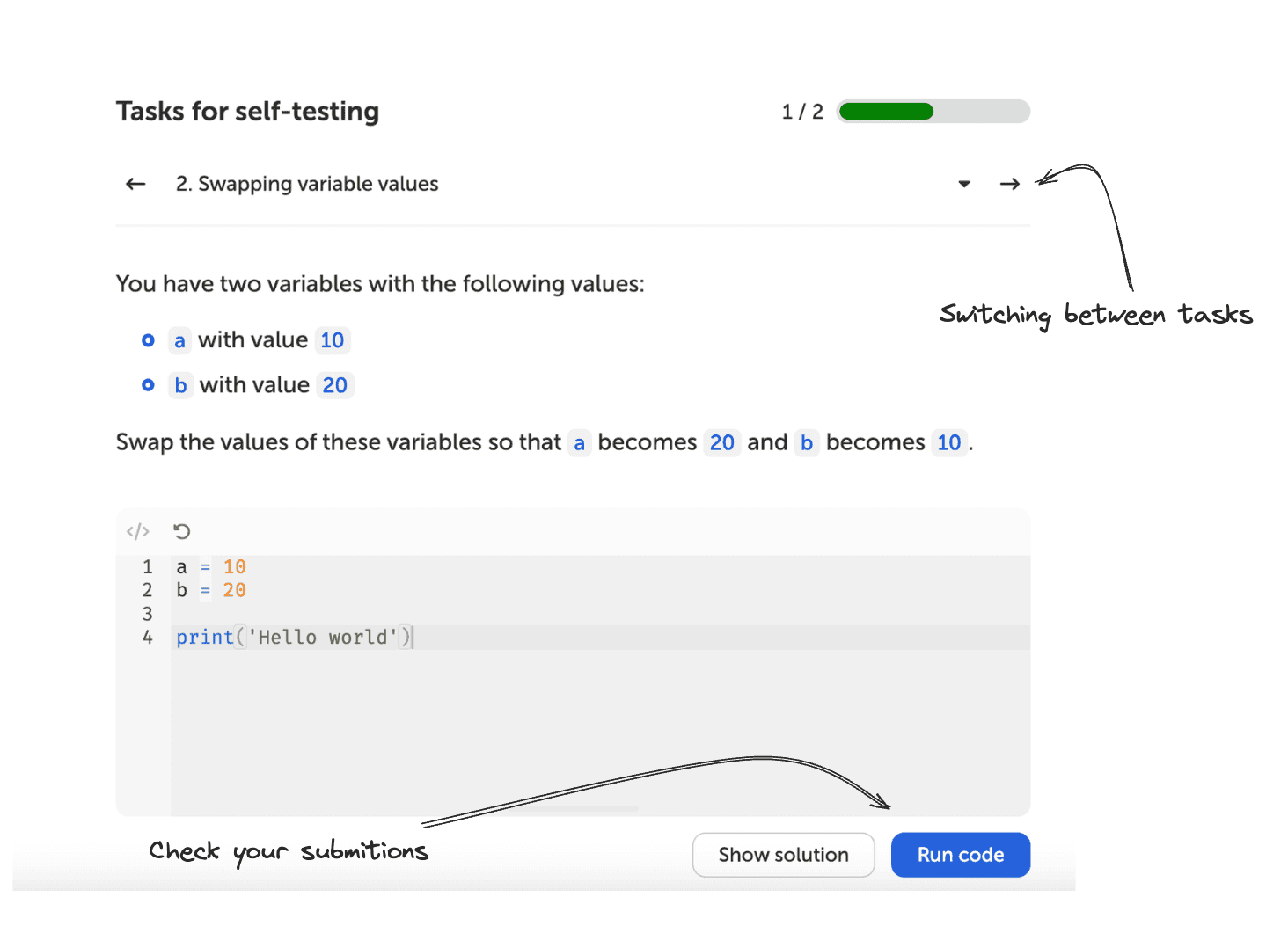This screenshot has height=948, width=1288.
Task: Click the blue bullet beside variable b
Action: [x=148, y=384]
